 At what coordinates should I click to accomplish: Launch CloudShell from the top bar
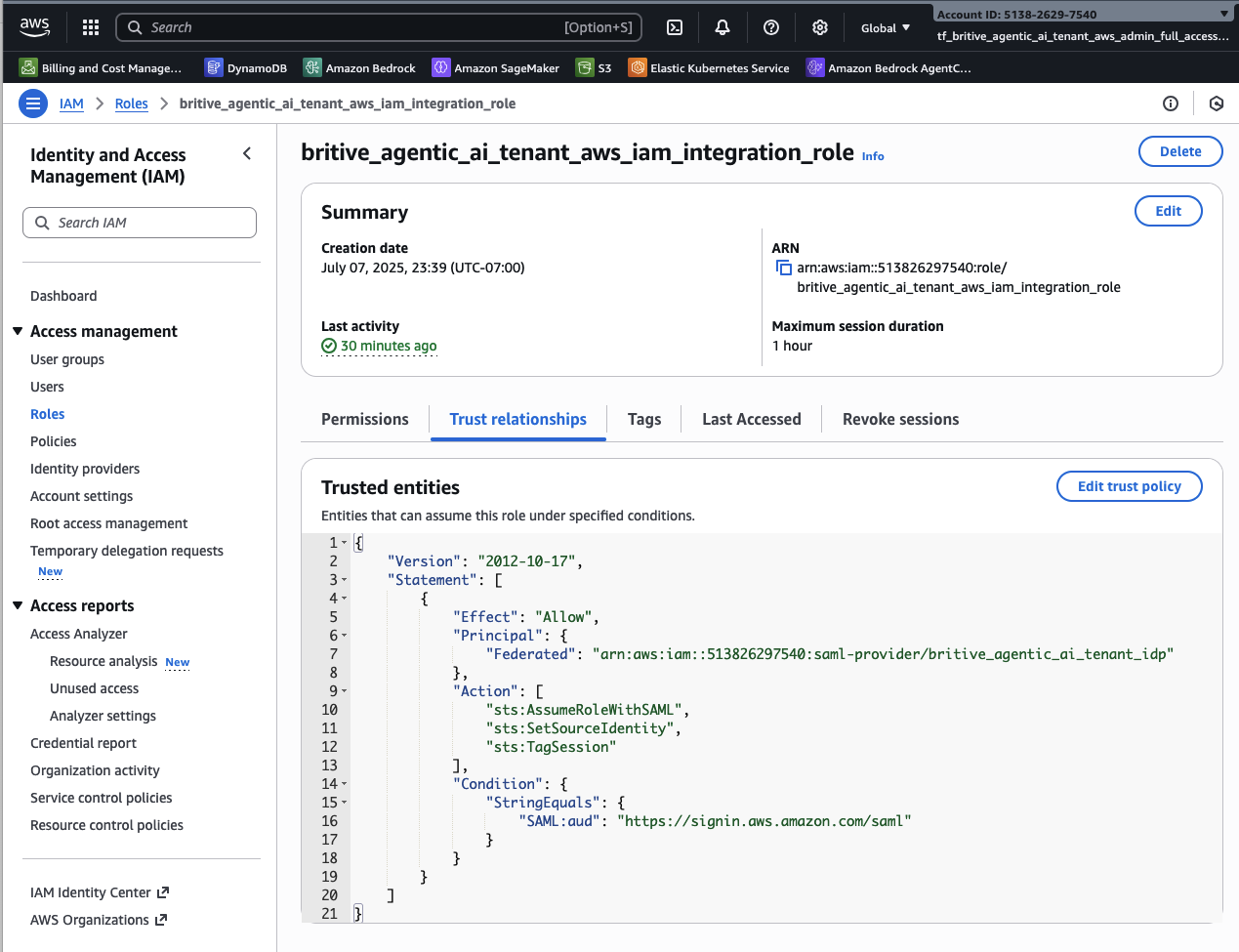pos(675,27)
